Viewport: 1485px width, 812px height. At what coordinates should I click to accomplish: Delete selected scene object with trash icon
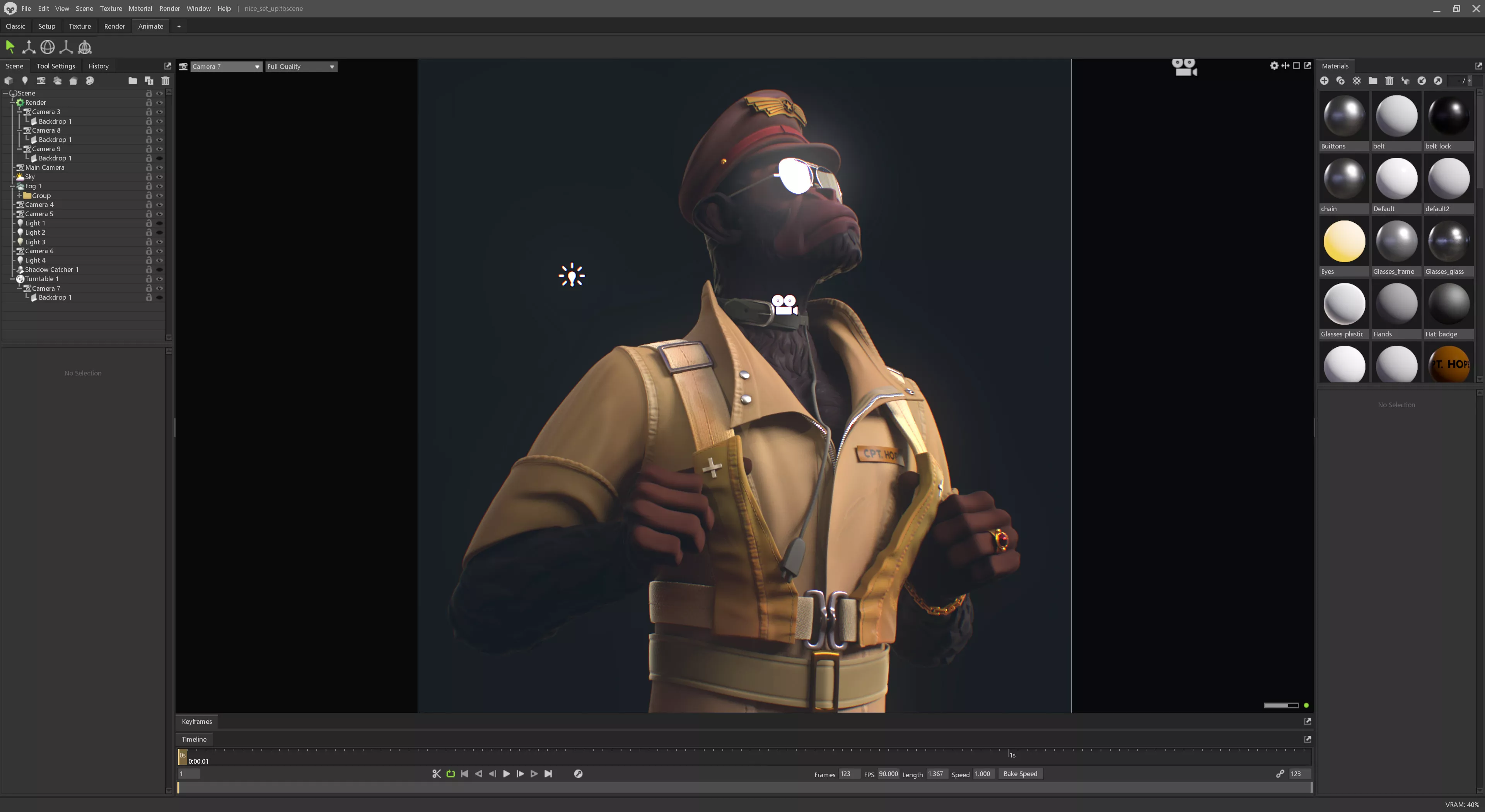[x=166, y=81]
